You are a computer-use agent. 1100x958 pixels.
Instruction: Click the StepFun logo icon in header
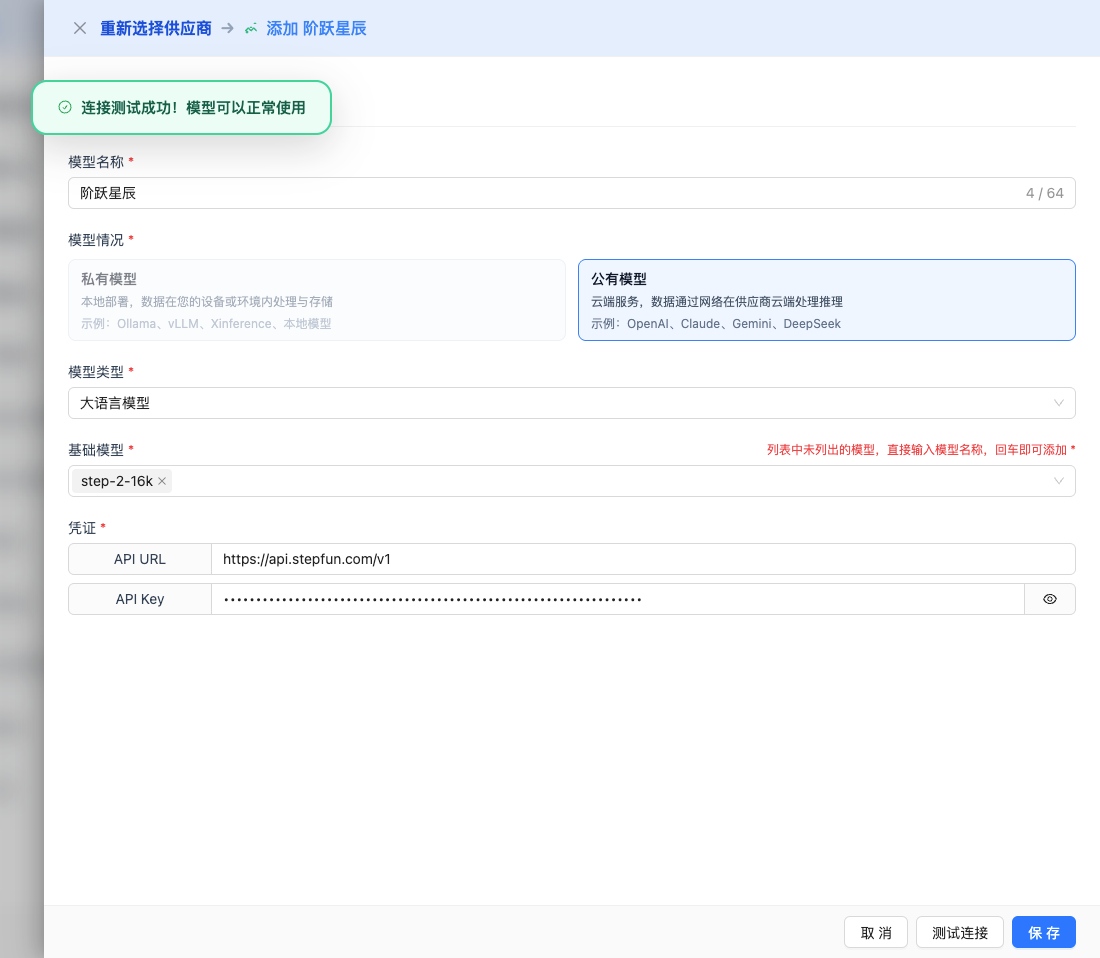pyautogui.click(x=252, y=28)
